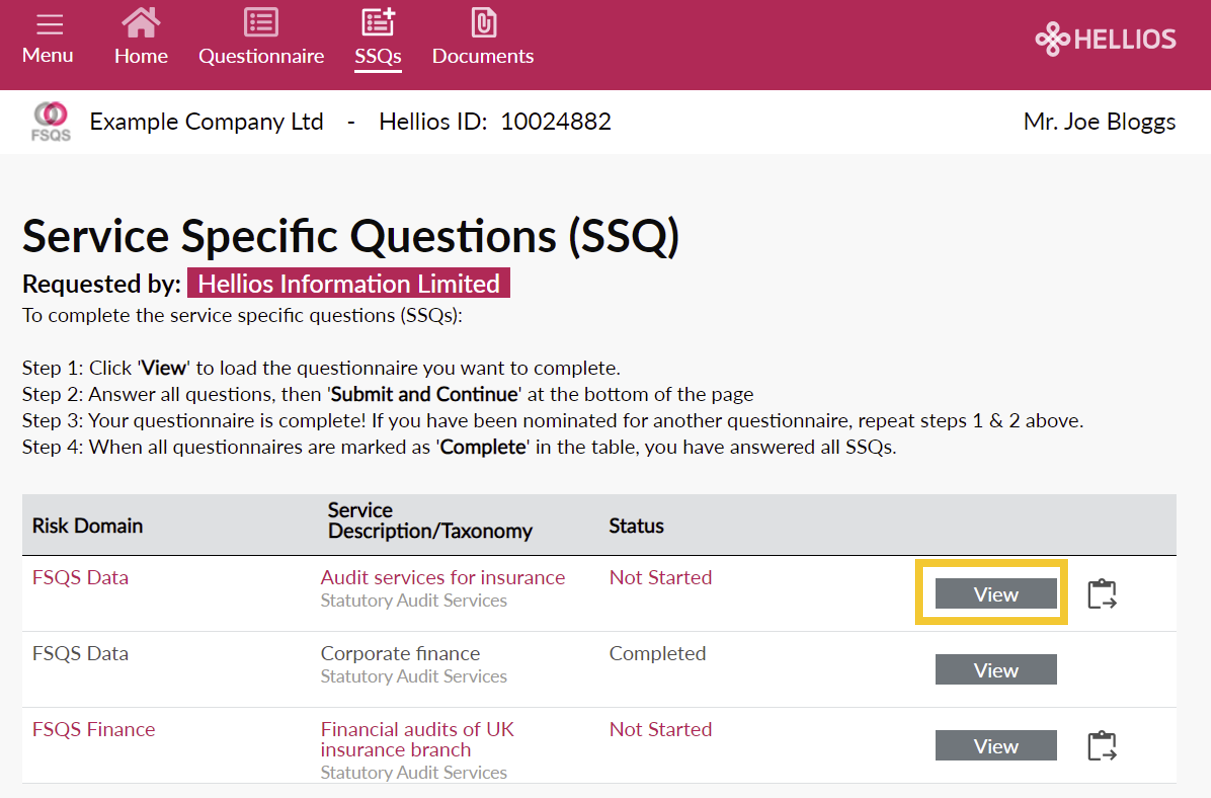Open the Questionnaire list icon

[x=261, y=22]
